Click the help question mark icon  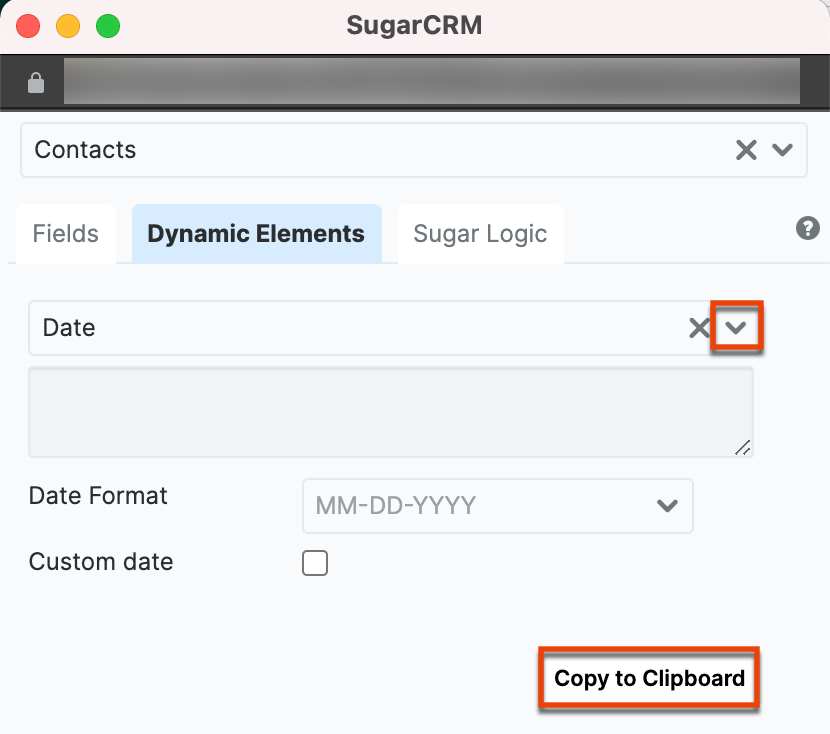[807, 229]
